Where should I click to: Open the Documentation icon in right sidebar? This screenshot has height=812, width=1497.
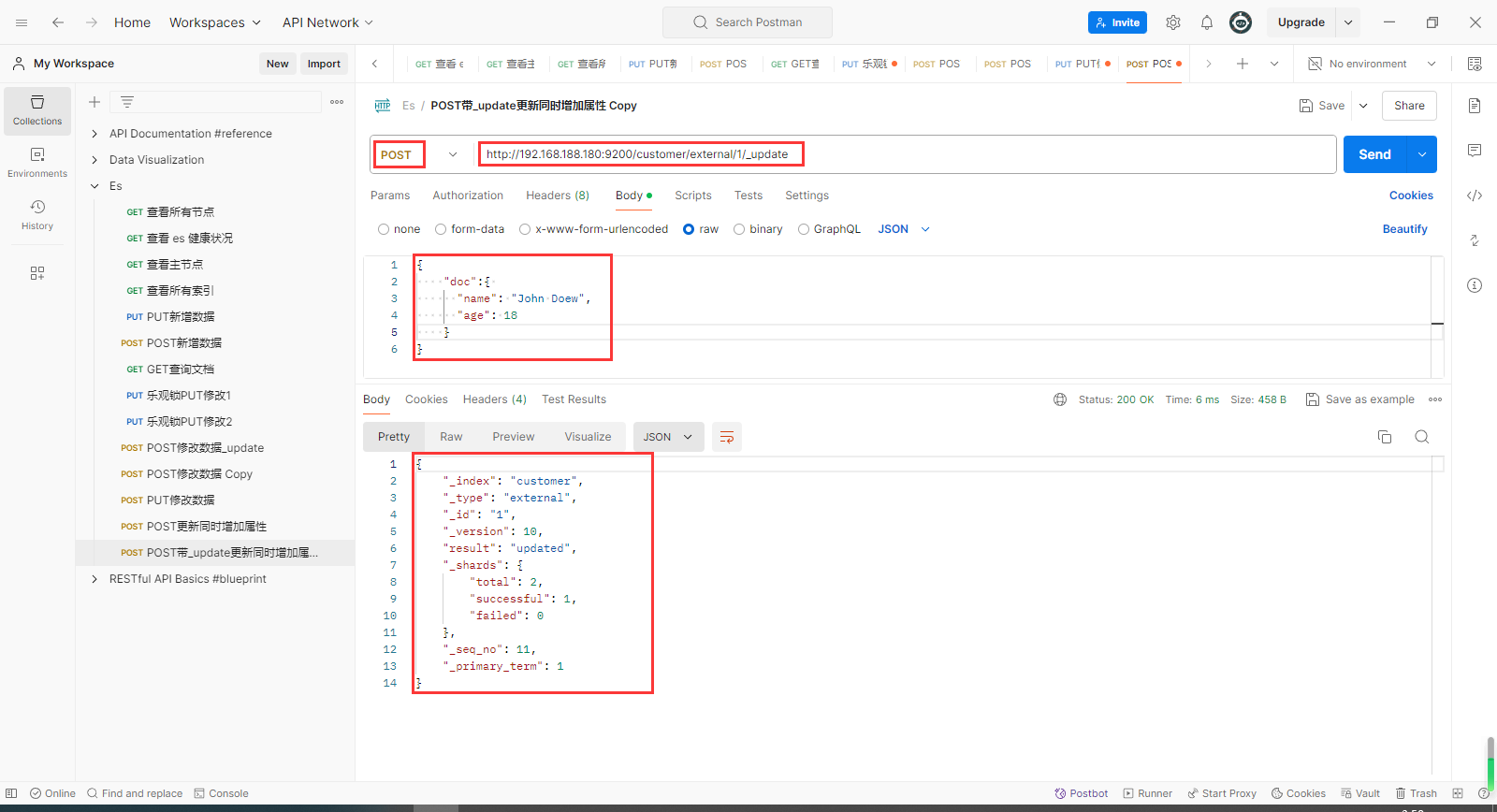(1475, 106)
